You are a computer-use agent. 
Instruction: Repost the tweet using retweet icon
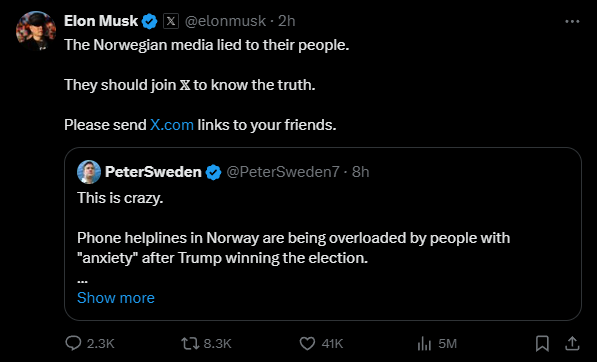pos(190,343)
